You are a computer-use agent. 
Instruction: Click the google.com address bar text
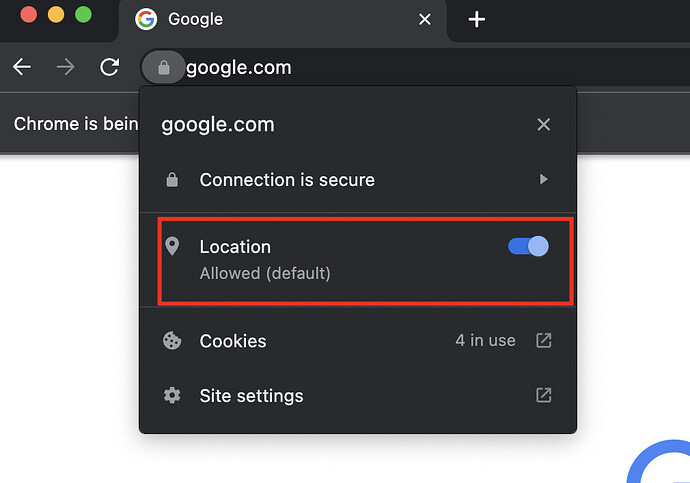239,68
